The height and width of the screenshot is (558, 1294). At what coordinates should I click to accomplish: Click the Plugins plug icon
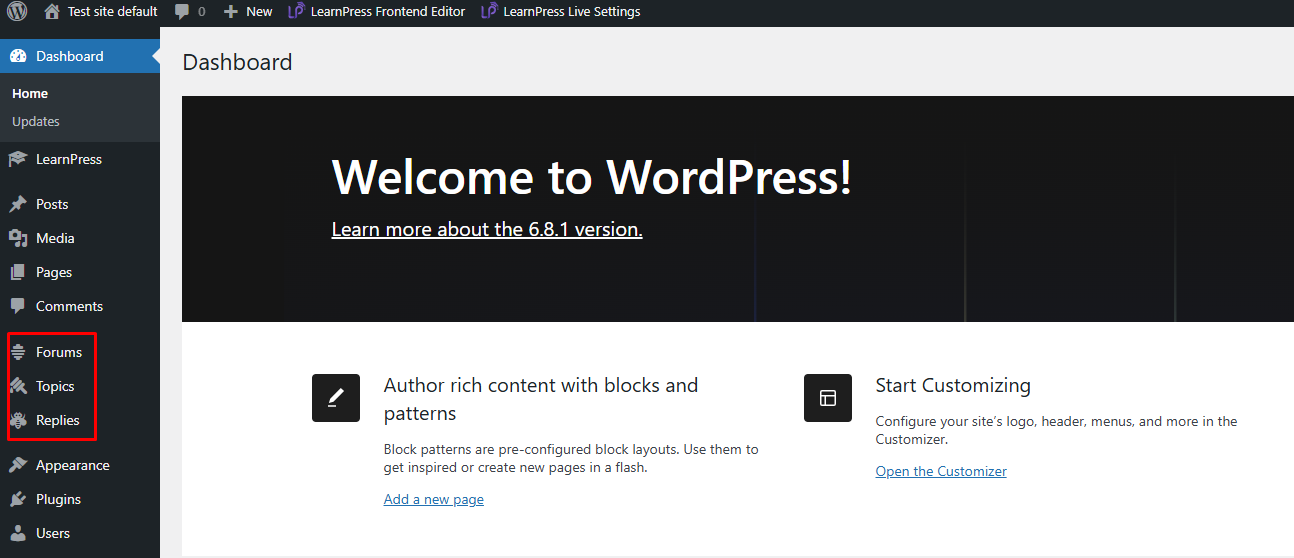18,499
